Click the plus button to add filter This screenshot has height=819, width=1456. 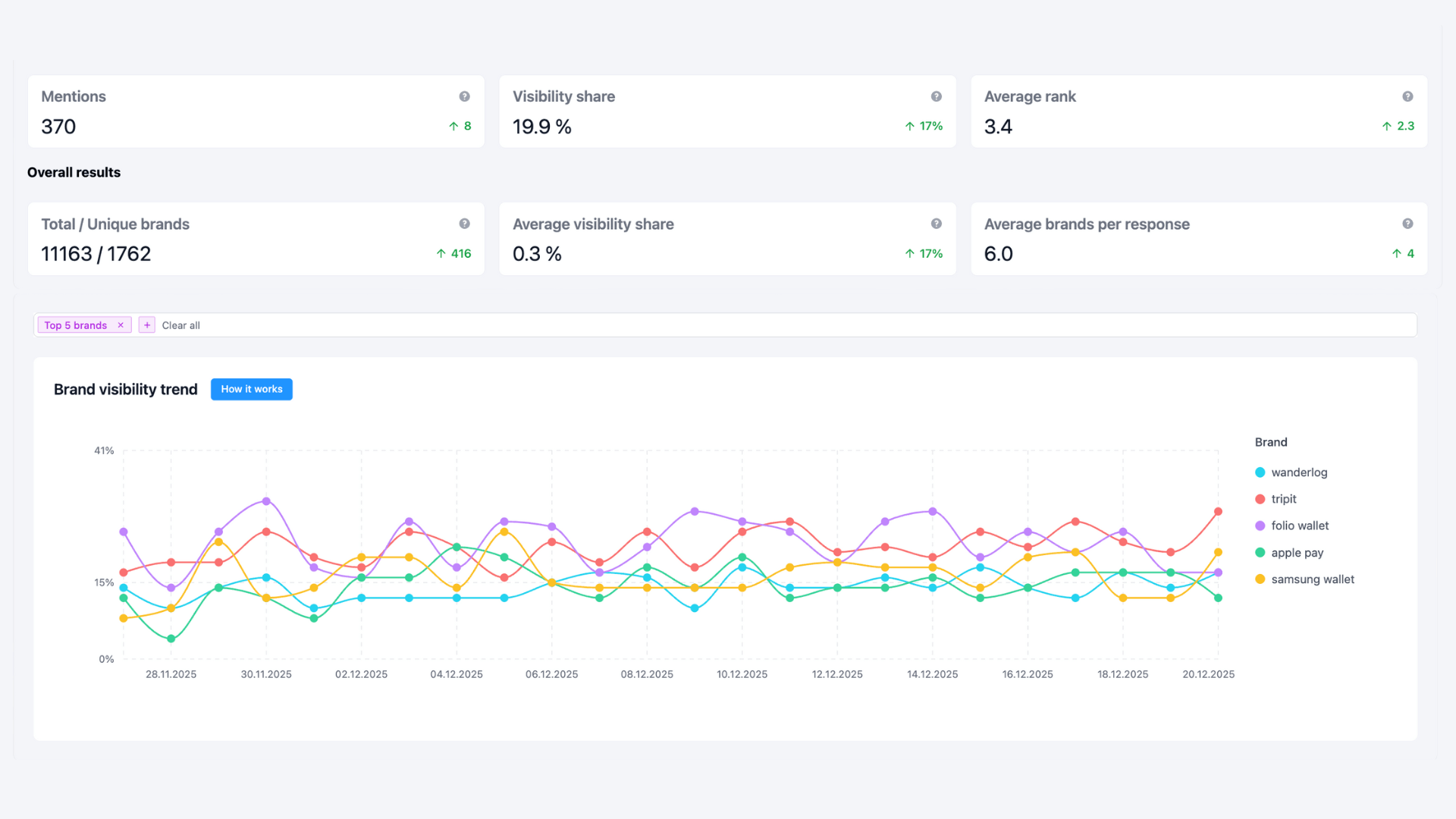[x=147, y=325]
